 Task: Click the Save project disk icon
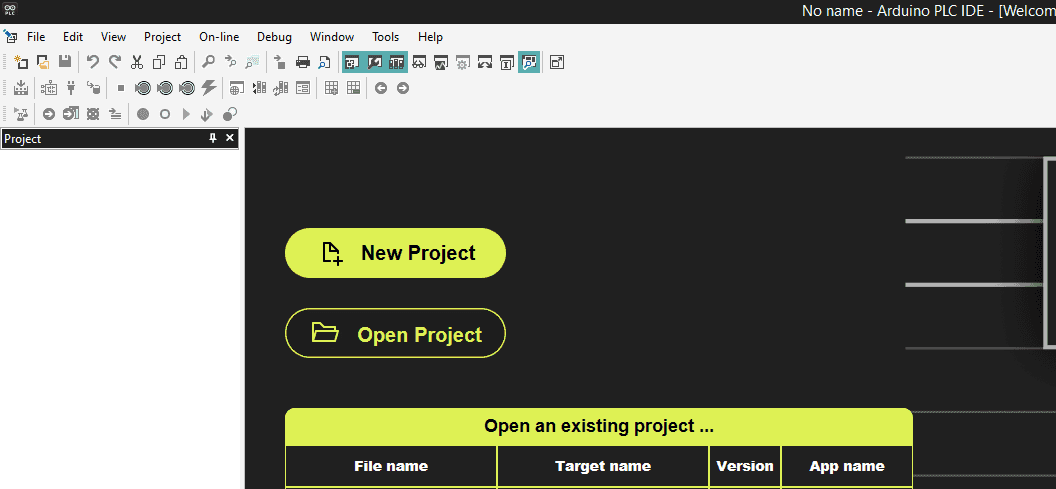pyautogui.click(x=65, y=62)
